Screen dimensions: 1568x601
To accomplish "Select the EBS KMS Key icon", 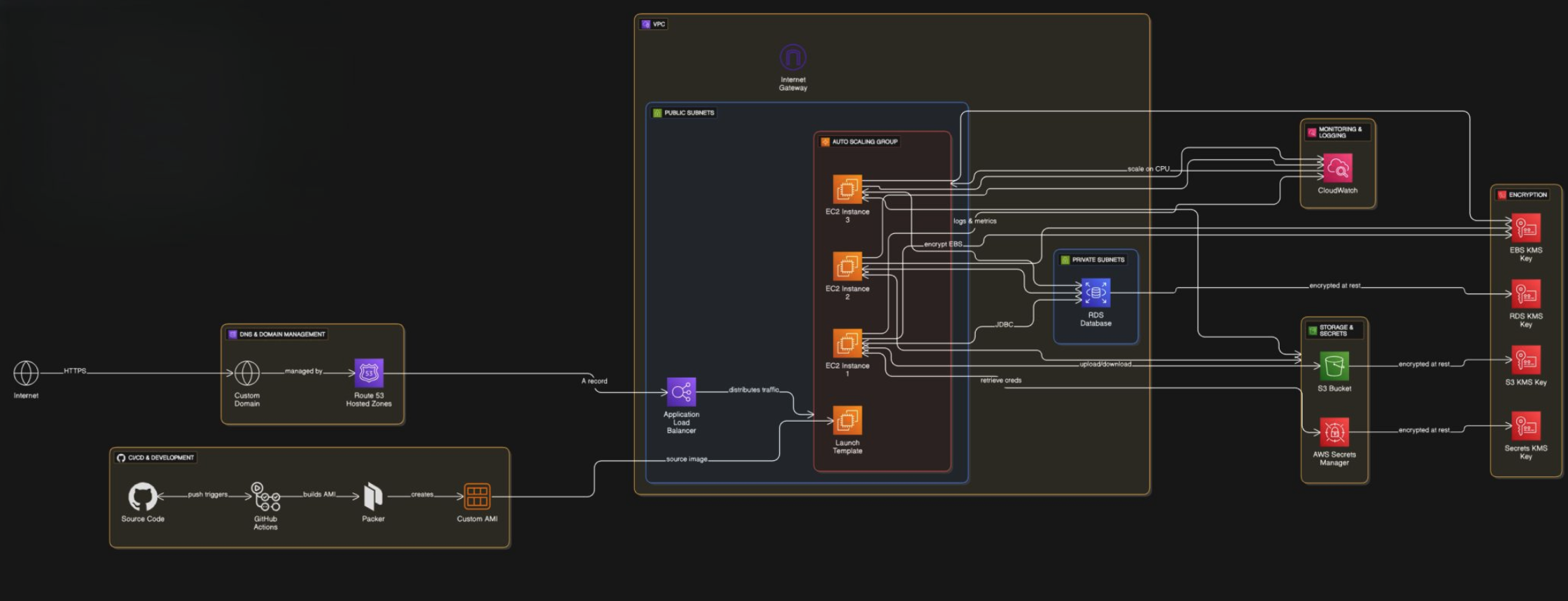I will (1526, 228).
